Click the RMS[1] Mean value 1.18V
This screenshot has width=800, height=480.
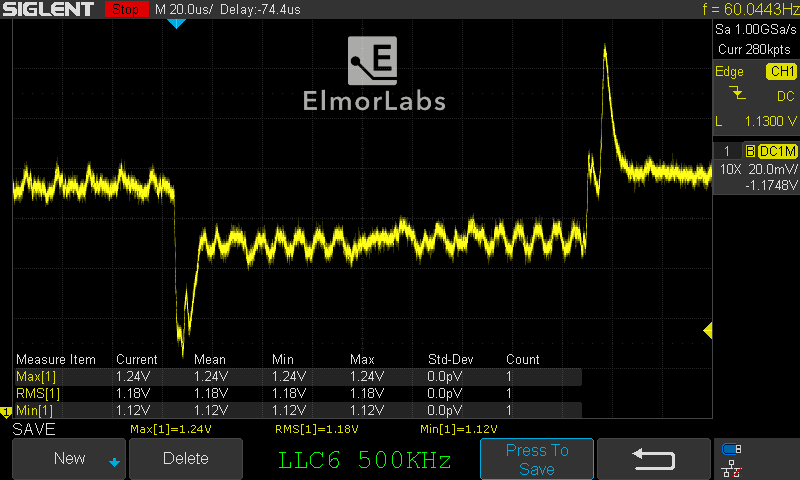tap(211, 393)
